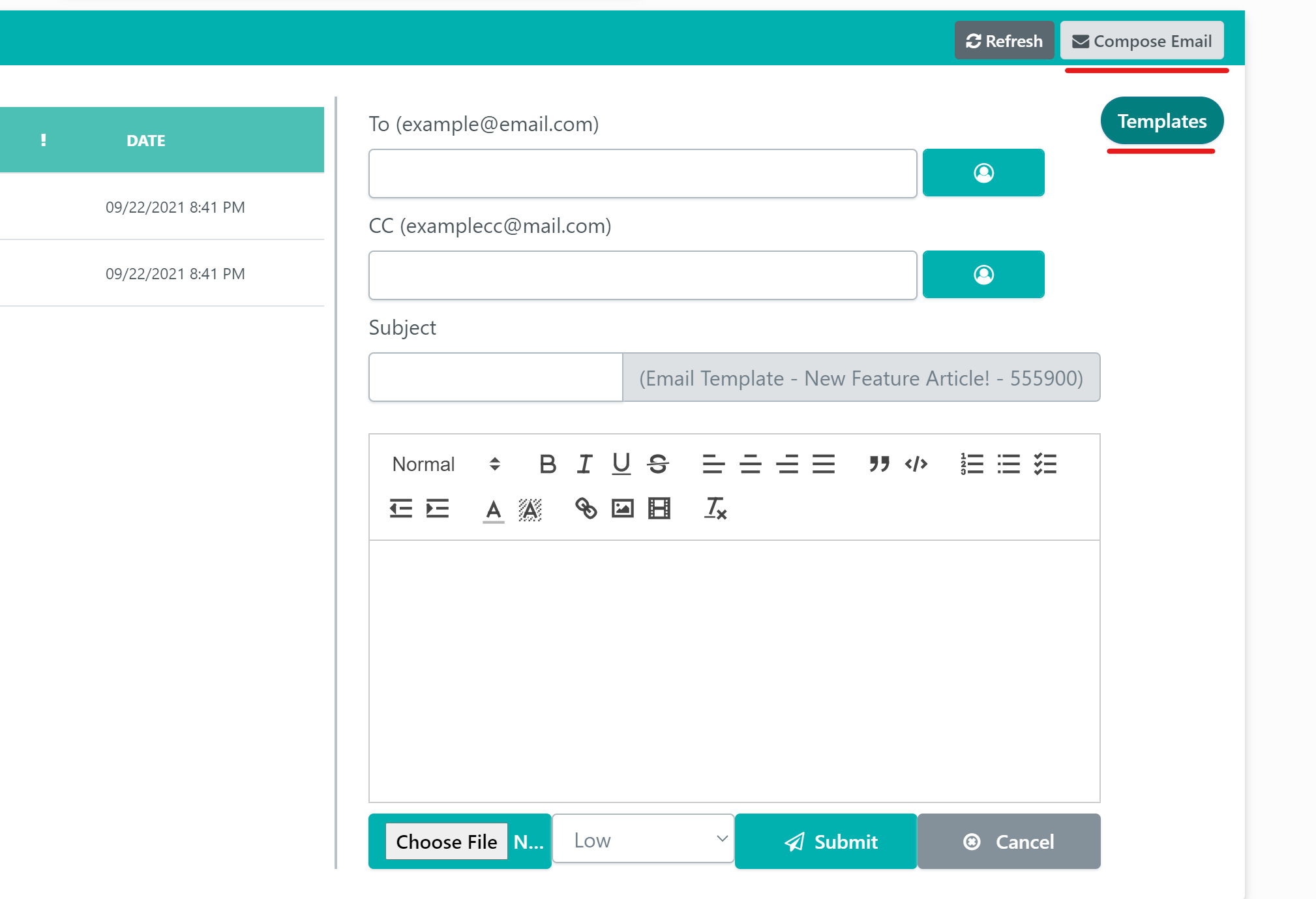Insert a video
The width and height of the screenshot is (1316, 899).
tap(659, 508)
